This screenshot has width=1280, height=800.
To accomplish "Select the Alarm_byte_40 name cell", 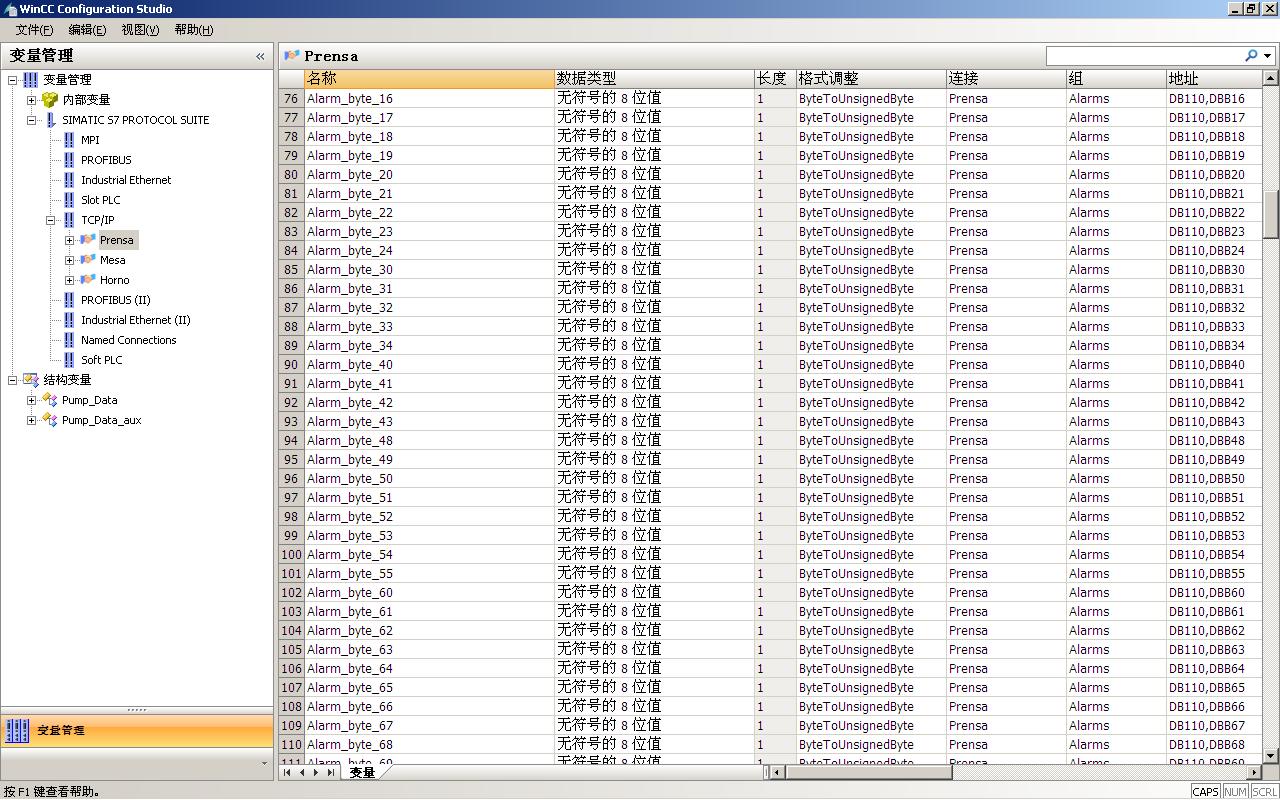I will 429,365.
